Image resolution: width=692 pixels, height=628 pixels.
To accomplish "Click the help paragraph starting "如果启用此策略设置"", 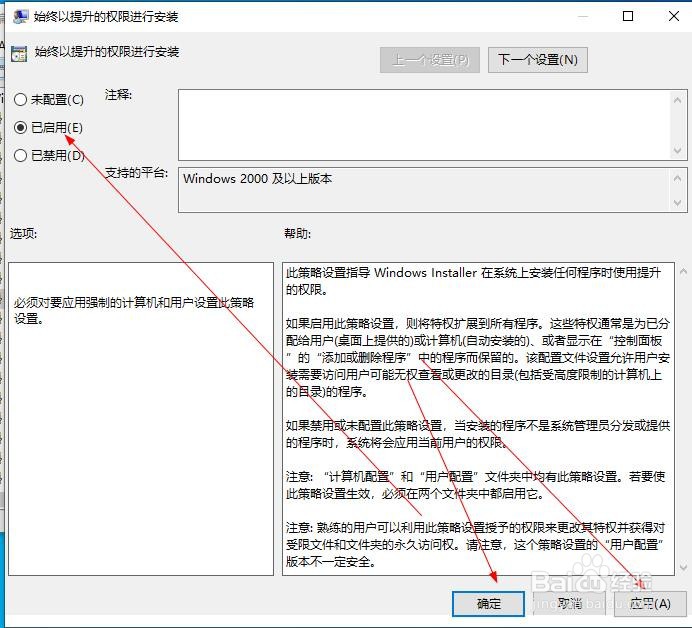I will tap(478, 357).
